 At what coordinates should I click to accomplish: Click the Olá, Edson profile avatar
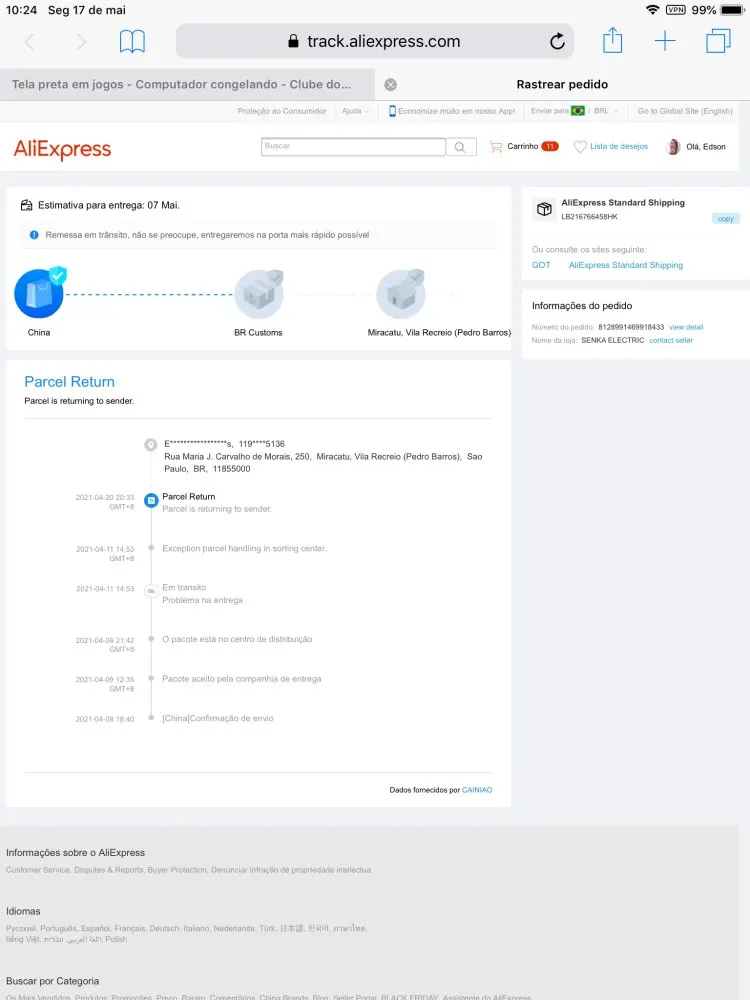click(673, 147)
